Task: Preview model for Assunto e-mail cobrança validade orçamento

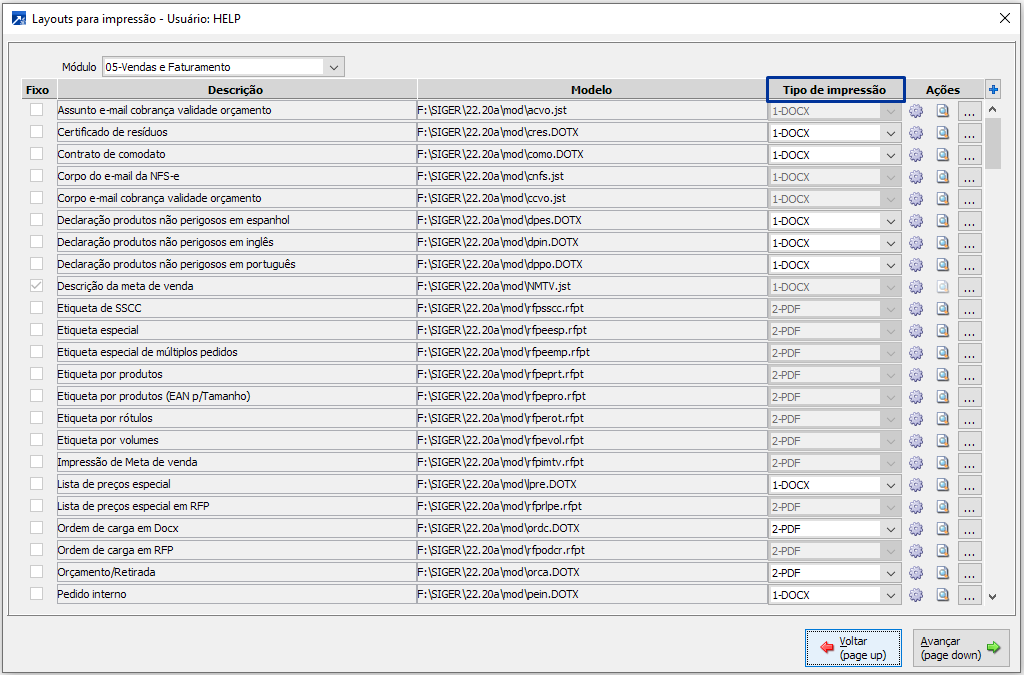Action: [x=942, y=111]
